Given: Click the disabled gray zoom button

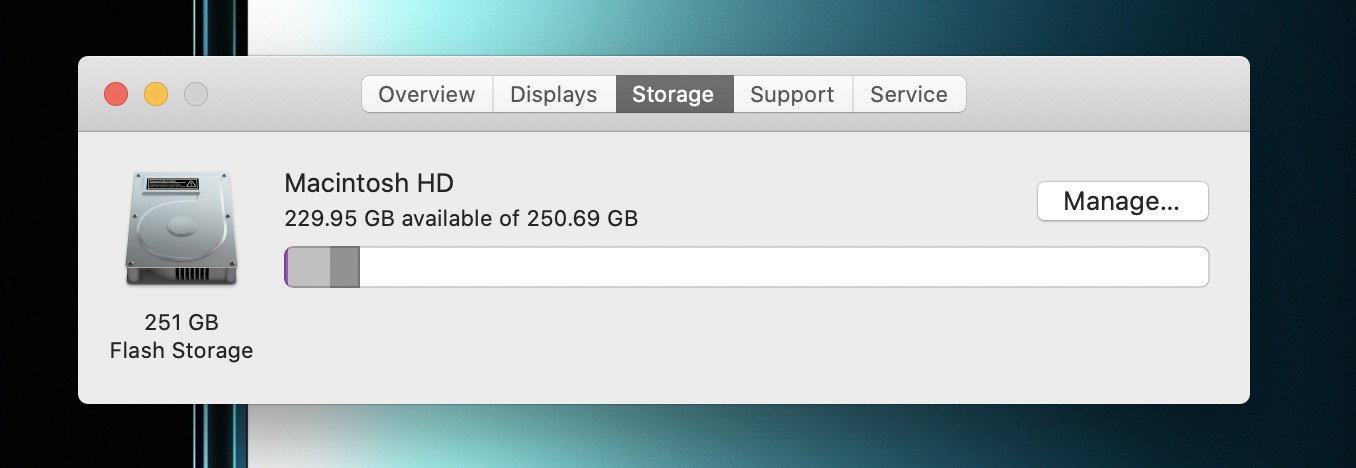Looking at the screenshot, I should point(196,94).
